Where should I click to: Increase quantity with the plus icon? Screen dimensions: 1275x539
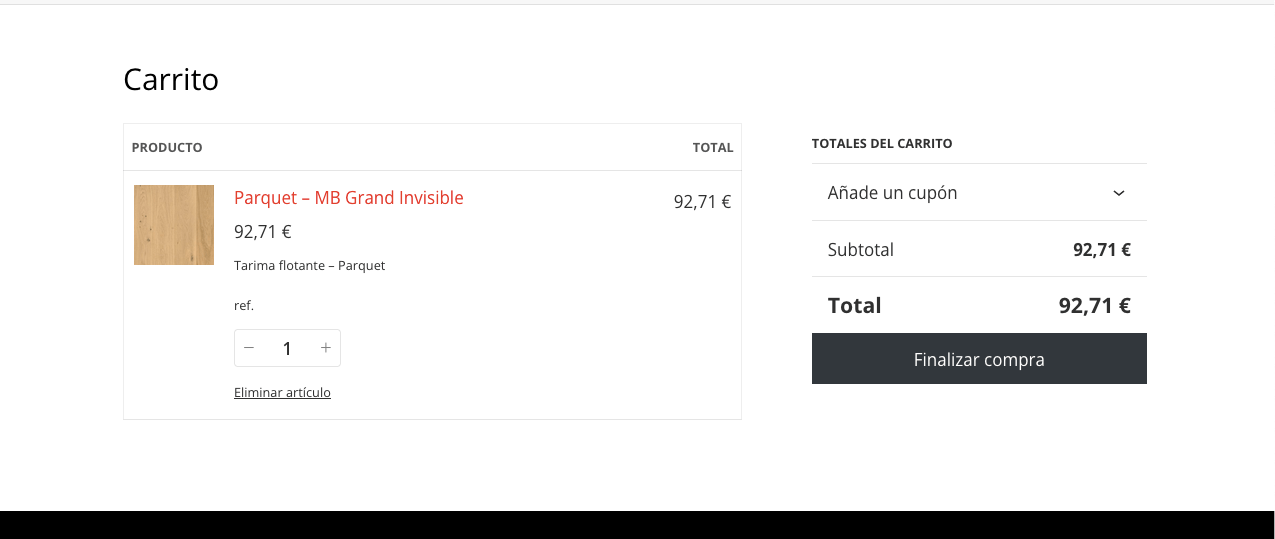(x=325, y=348)
